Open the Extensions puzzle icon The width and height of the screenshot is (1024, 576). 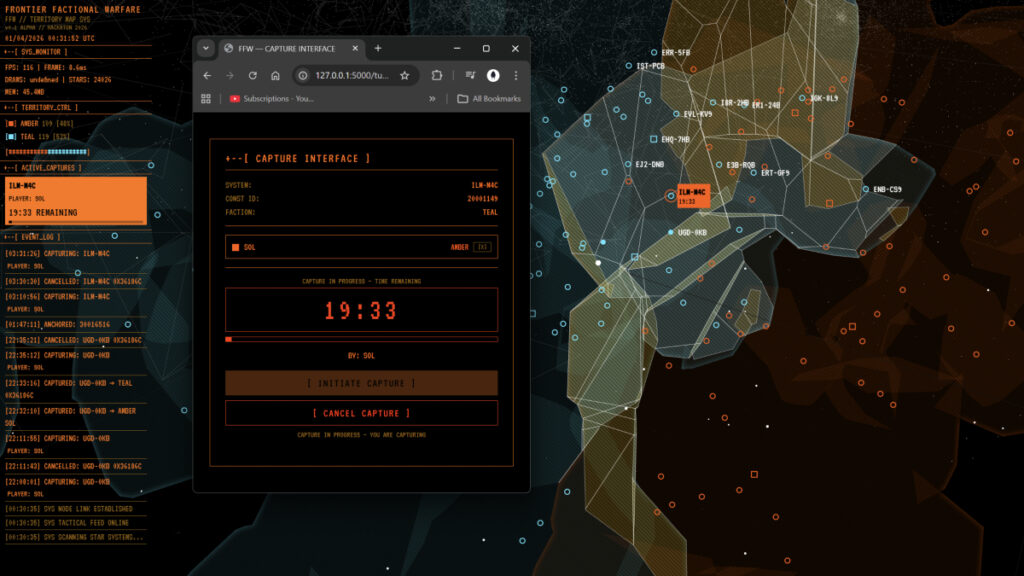(437, 76)
